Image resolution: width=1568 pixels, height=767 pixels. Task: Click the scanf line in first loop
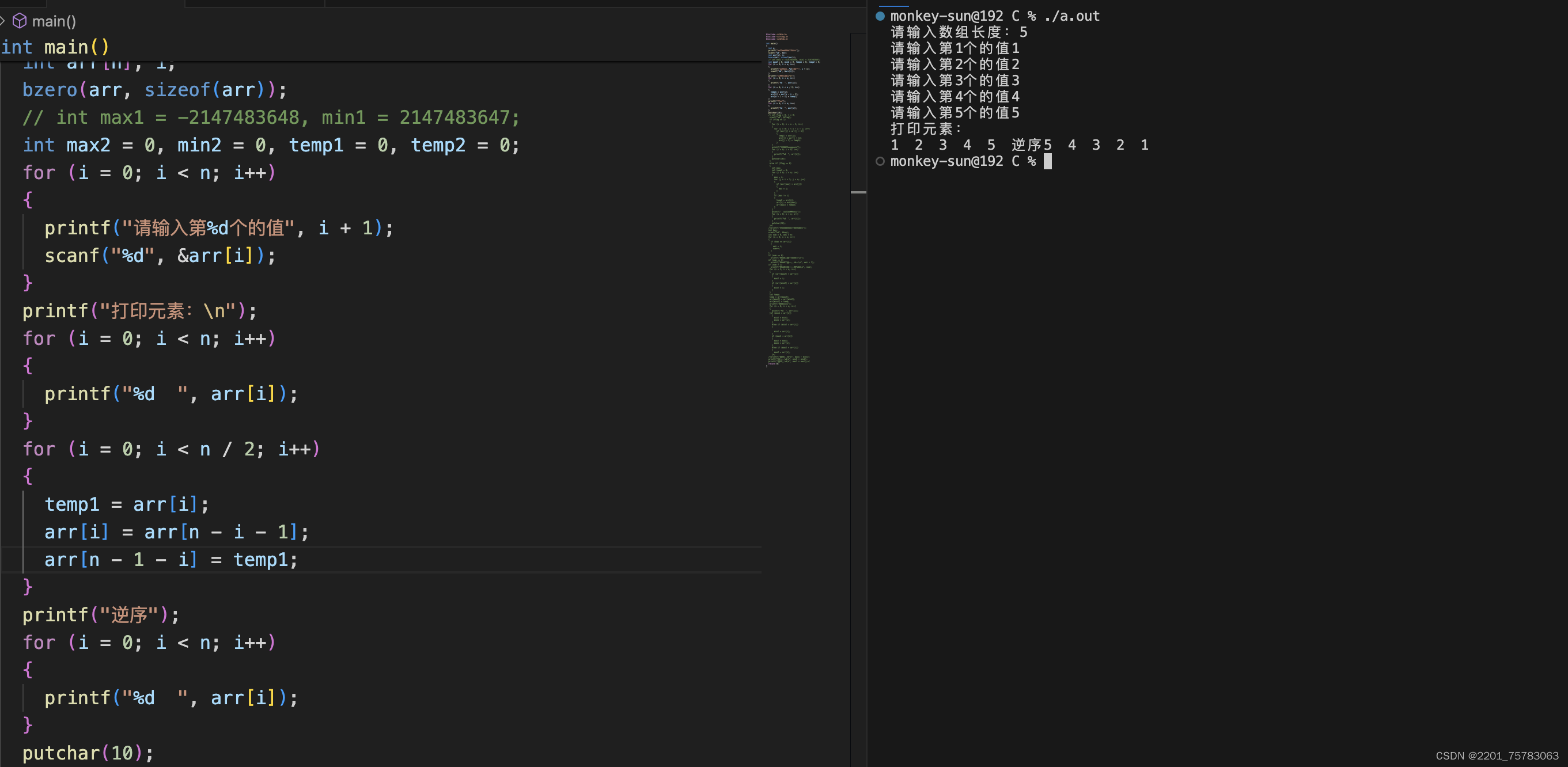160,256
